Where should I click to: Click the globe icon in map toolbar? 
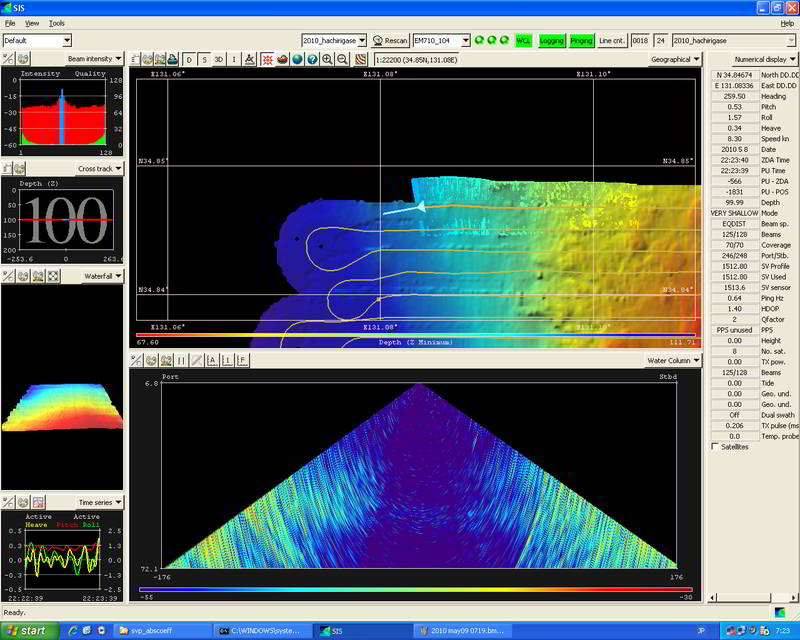pos(297,60)
